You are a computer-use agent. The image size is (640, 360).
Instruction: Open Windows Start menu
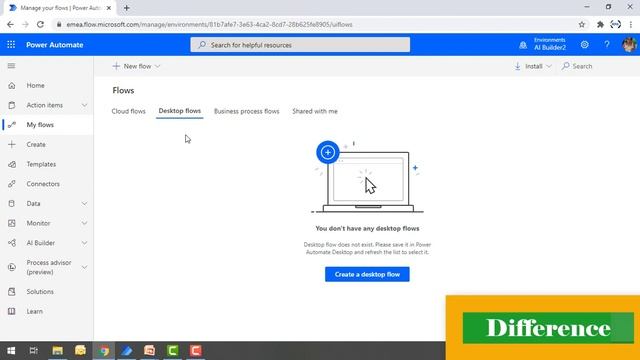11,351
